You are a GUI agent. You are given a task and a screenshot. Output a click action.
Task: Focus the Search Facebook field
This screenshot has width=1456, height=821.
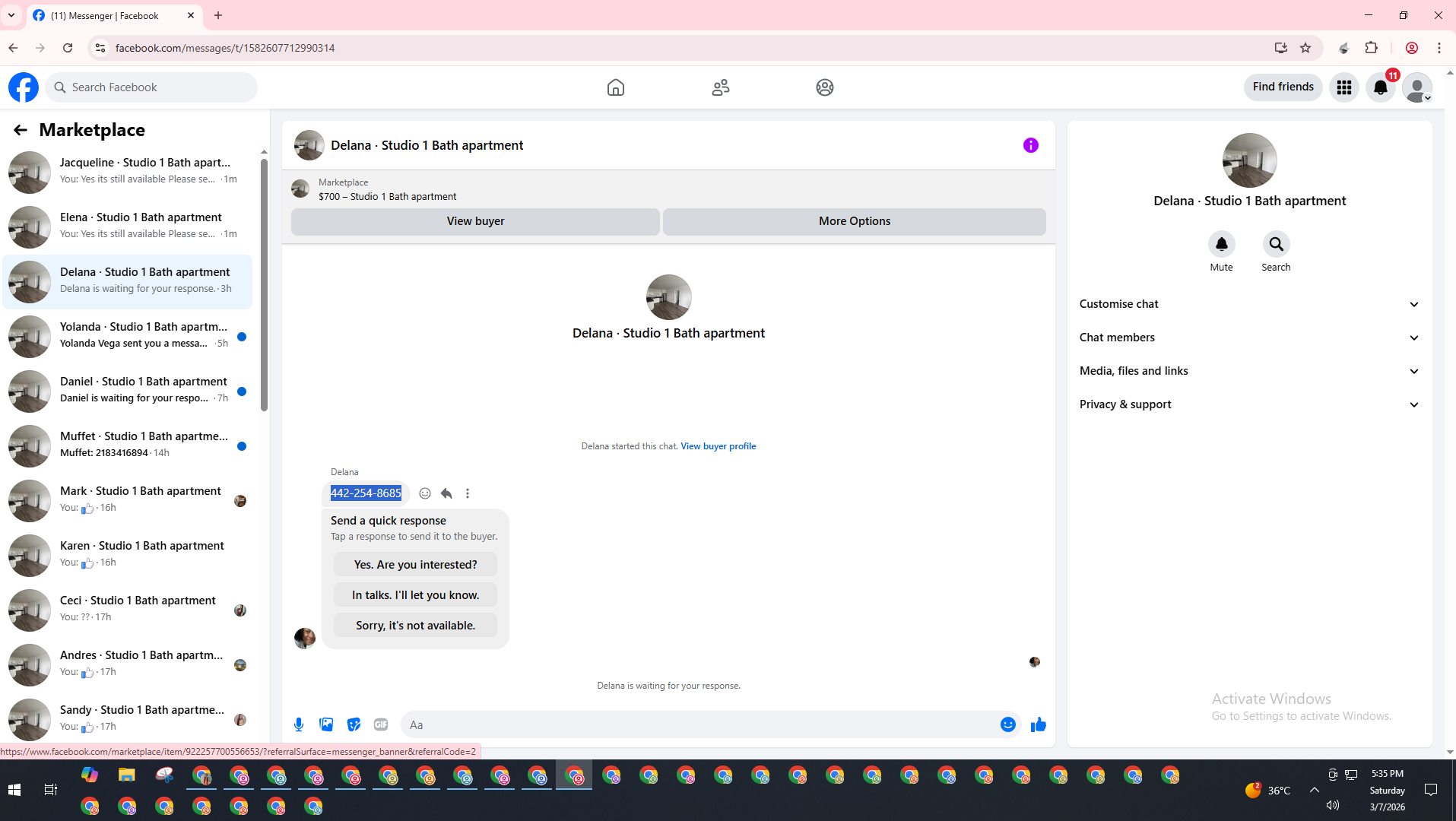tap(152, 87)
